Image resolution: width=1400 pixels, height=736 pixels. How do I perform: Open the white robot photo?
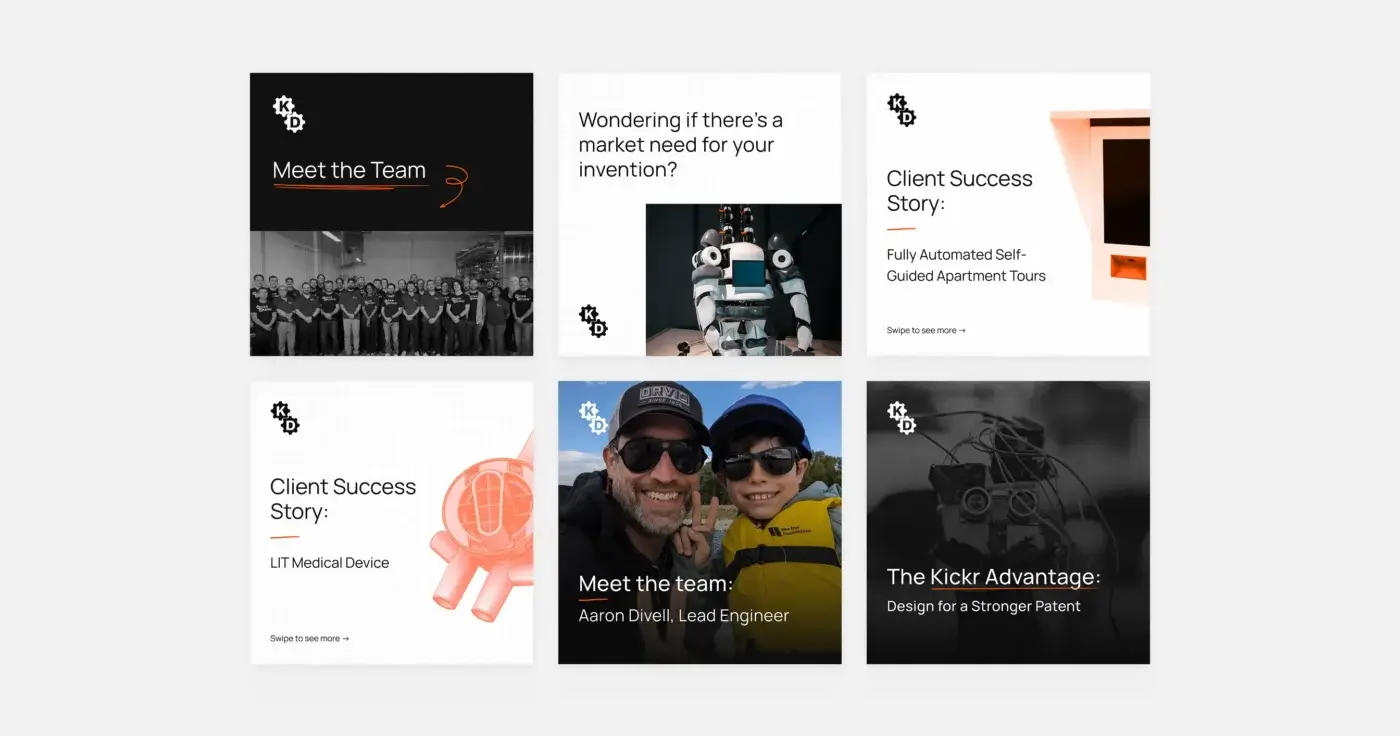(x=743, y=280)
